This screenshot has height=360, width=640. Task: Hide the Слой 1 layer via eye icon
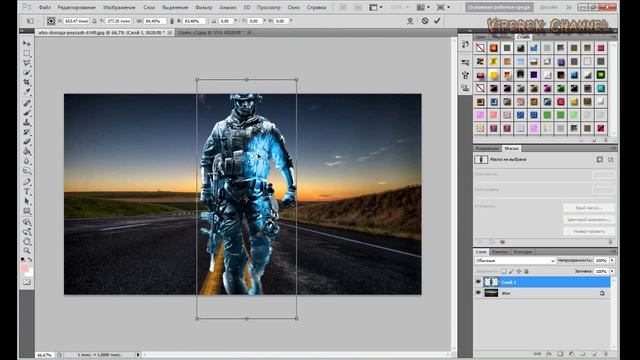point(478,282)
